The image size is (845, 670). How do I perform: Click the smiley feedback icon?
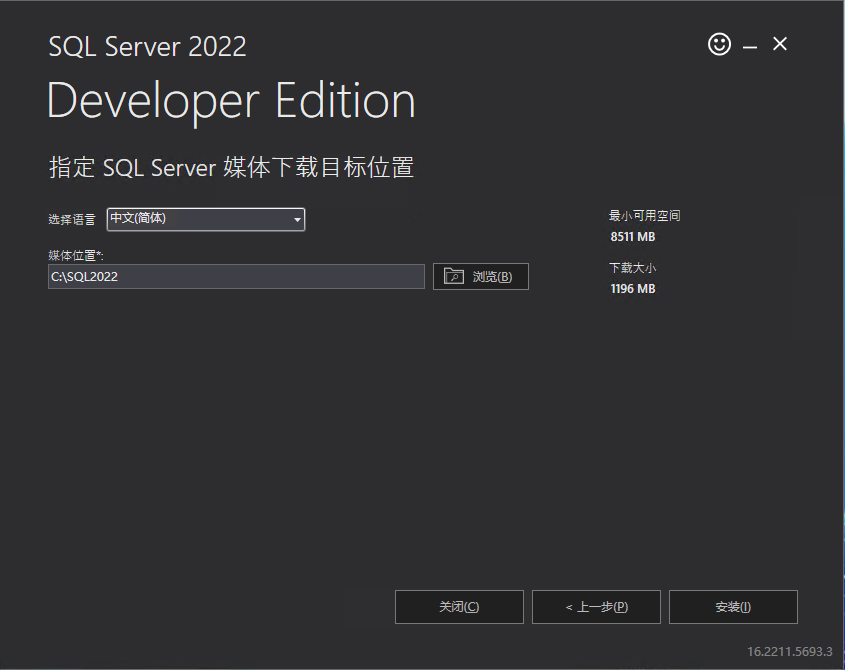tap(719, 44)
